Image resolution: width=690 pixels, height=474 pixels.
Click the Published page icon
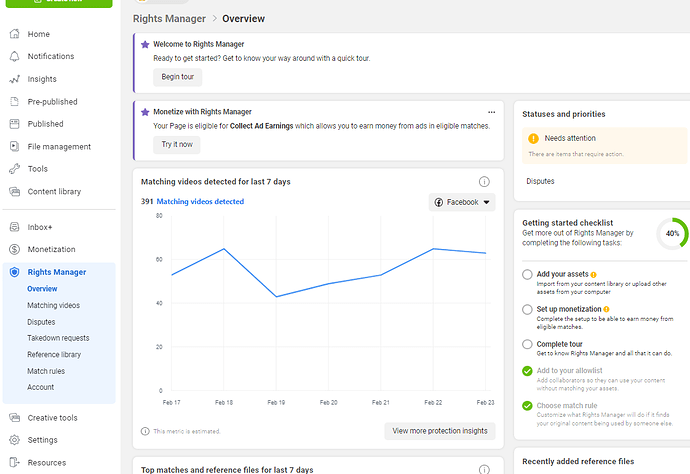pos(15,124)
